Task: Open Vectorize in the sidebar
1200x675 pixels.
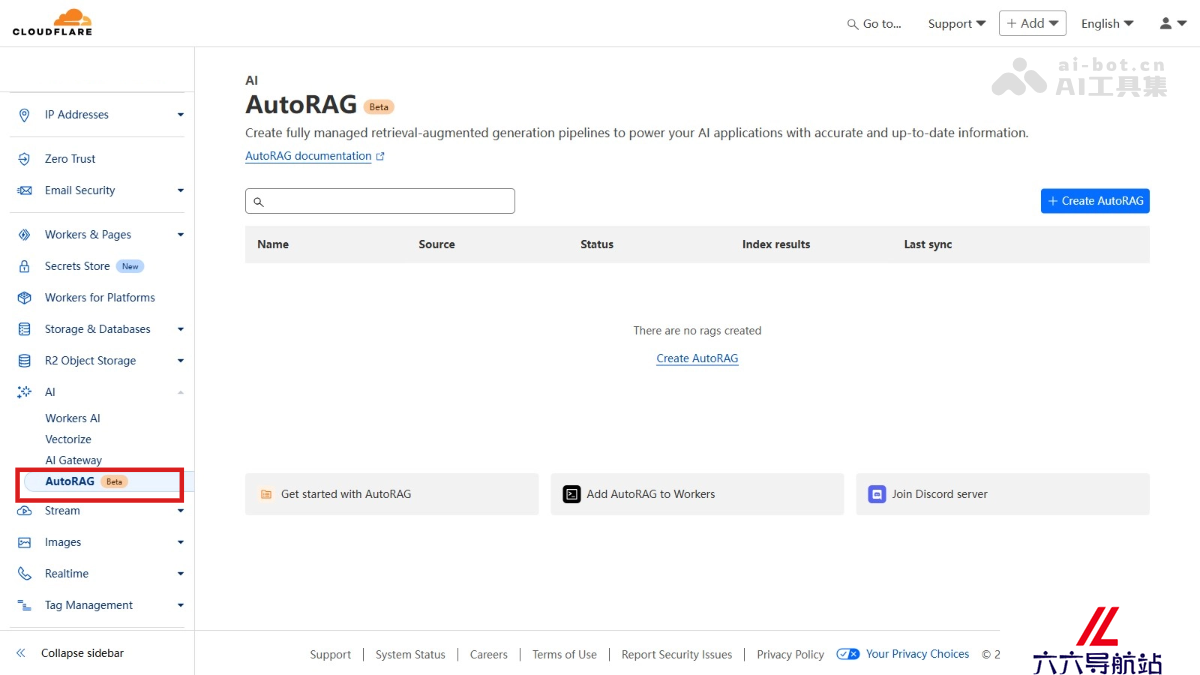Action: tap(68, 439)
